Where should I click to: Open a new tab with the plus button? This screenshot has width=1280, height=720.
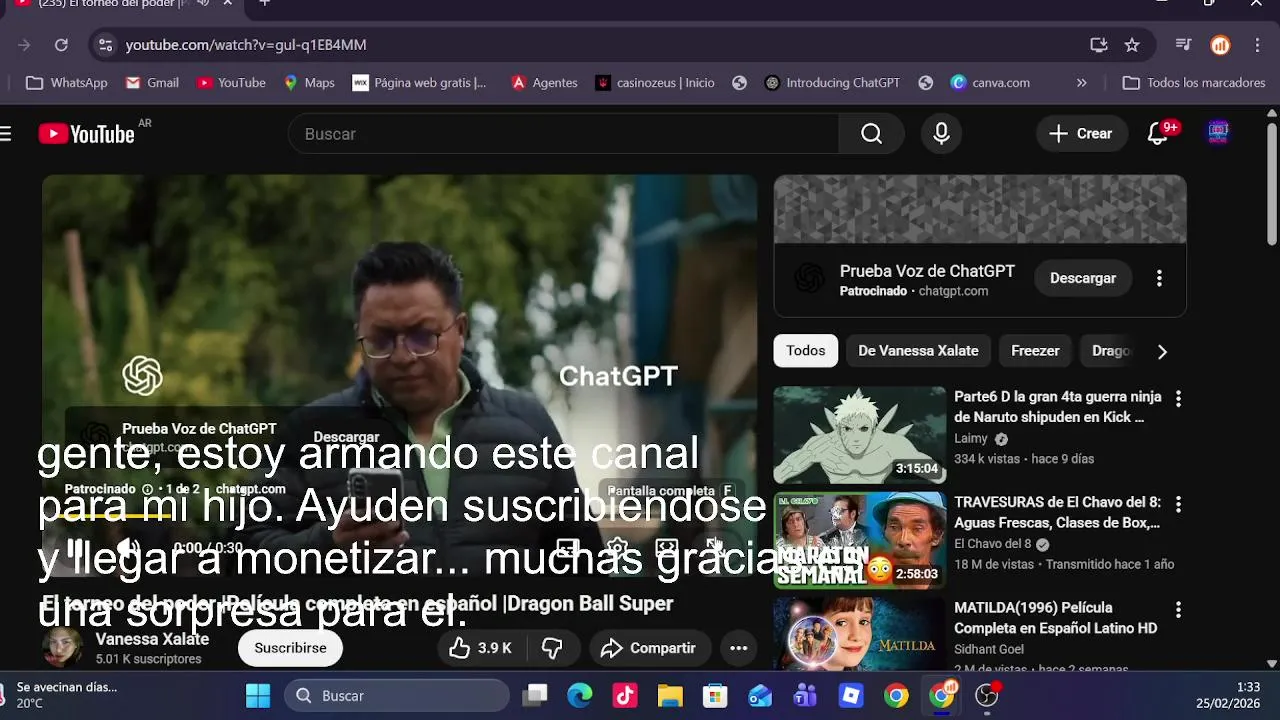[264, 3]
